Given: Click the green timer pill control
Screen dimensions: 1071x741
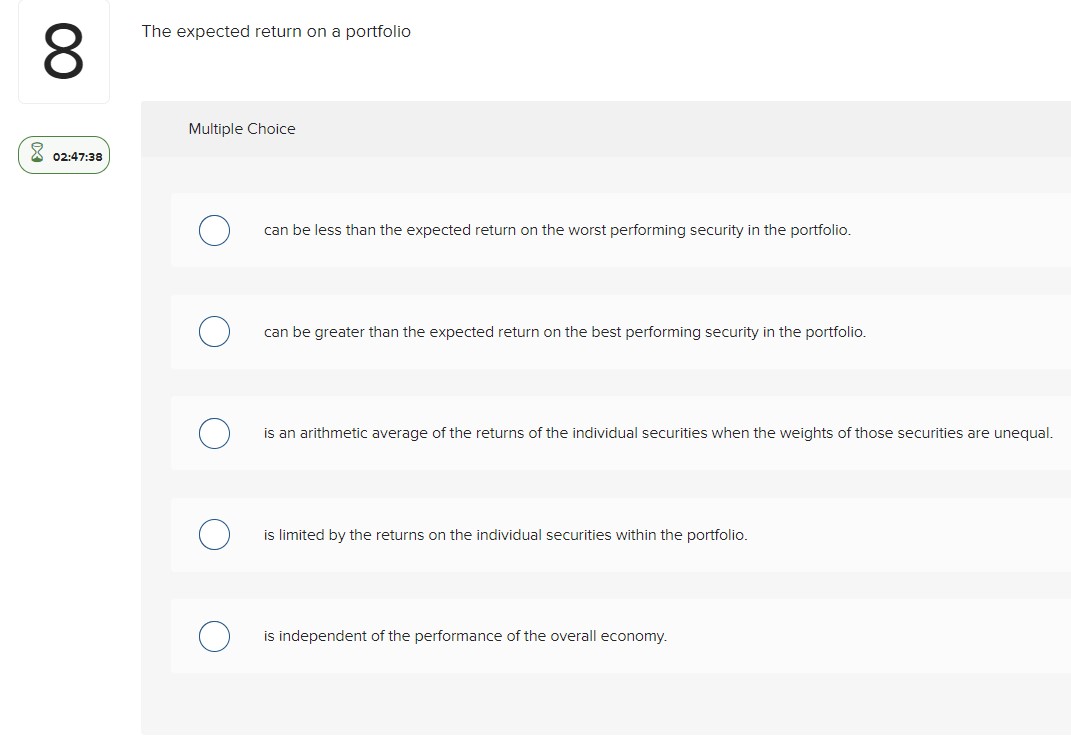Looking at the screenshot, I should (64, 155).
